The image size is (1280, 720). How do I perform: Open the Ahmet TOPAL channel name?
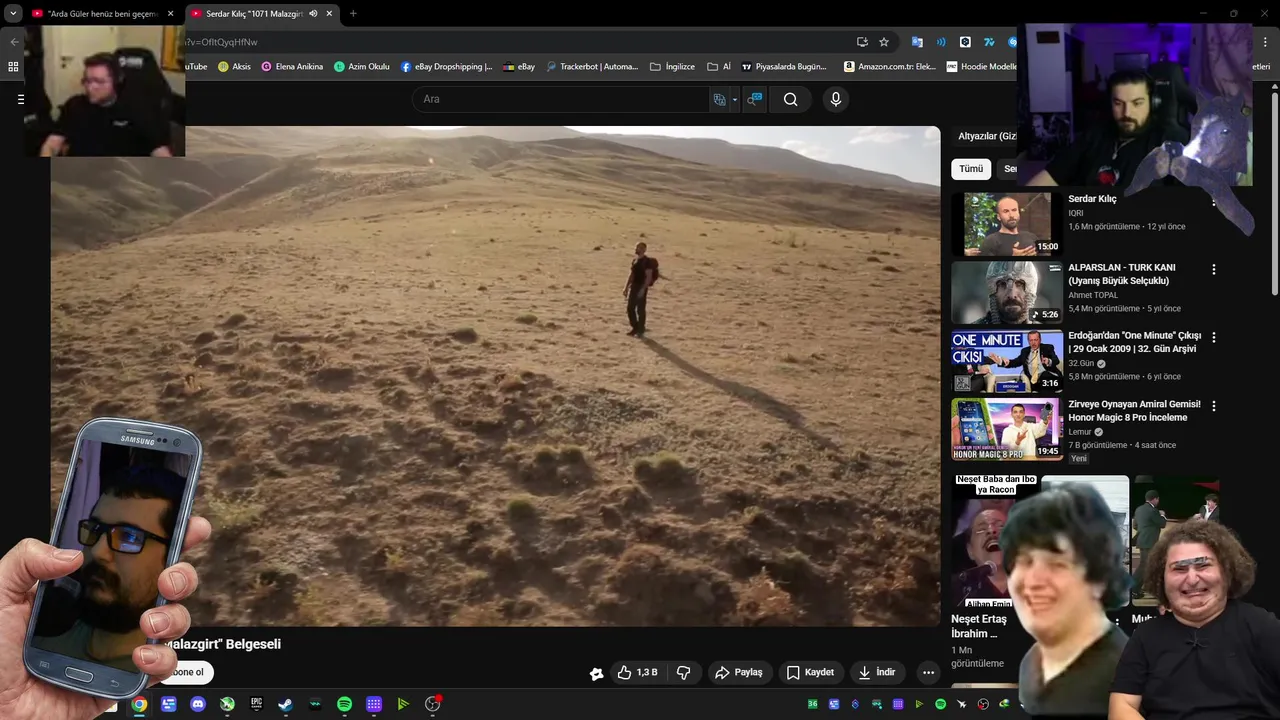(x=1093, y=295)
